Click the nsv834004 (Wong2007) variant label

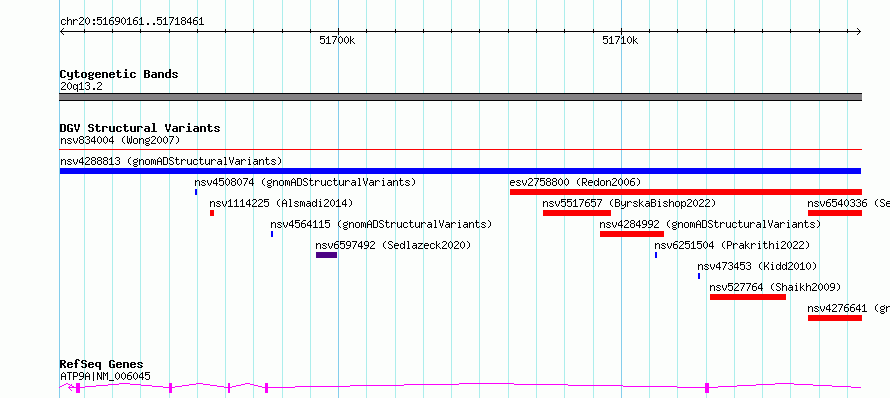coord(120,140)
